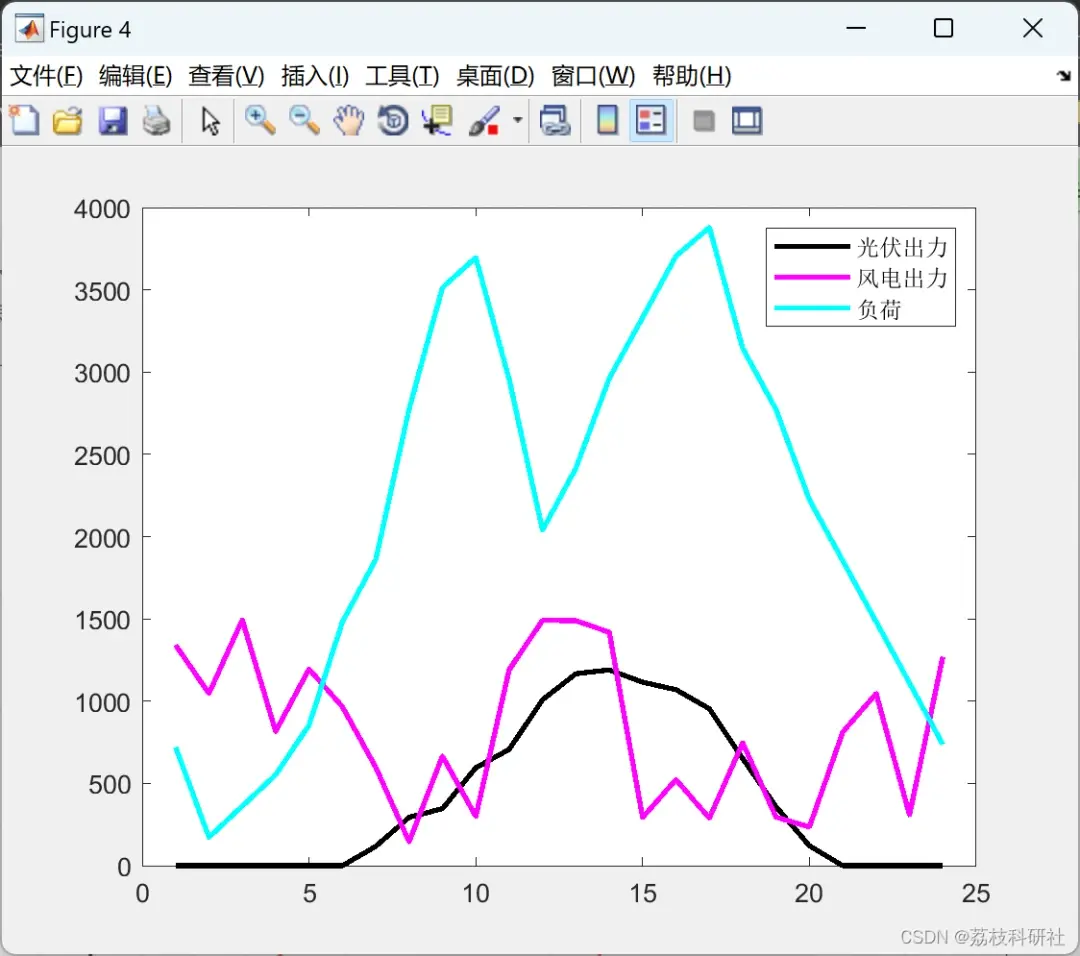
Task: Open the 文件(F) menu
Action: click(x=47, y=76)
